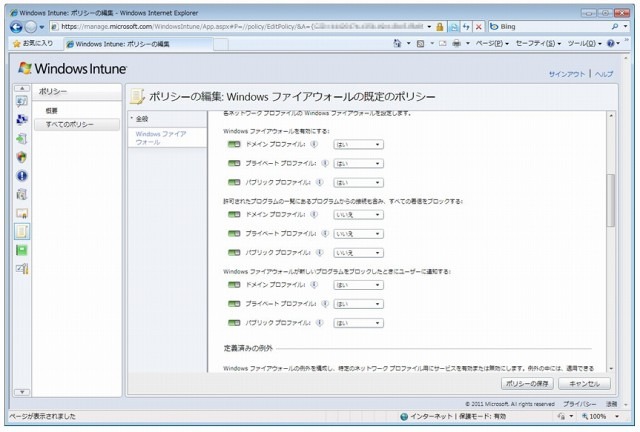
Task: Toggle green switch for プライベート プロファイル under ファイアウォールを有効にする
Action: coord(234,163)
